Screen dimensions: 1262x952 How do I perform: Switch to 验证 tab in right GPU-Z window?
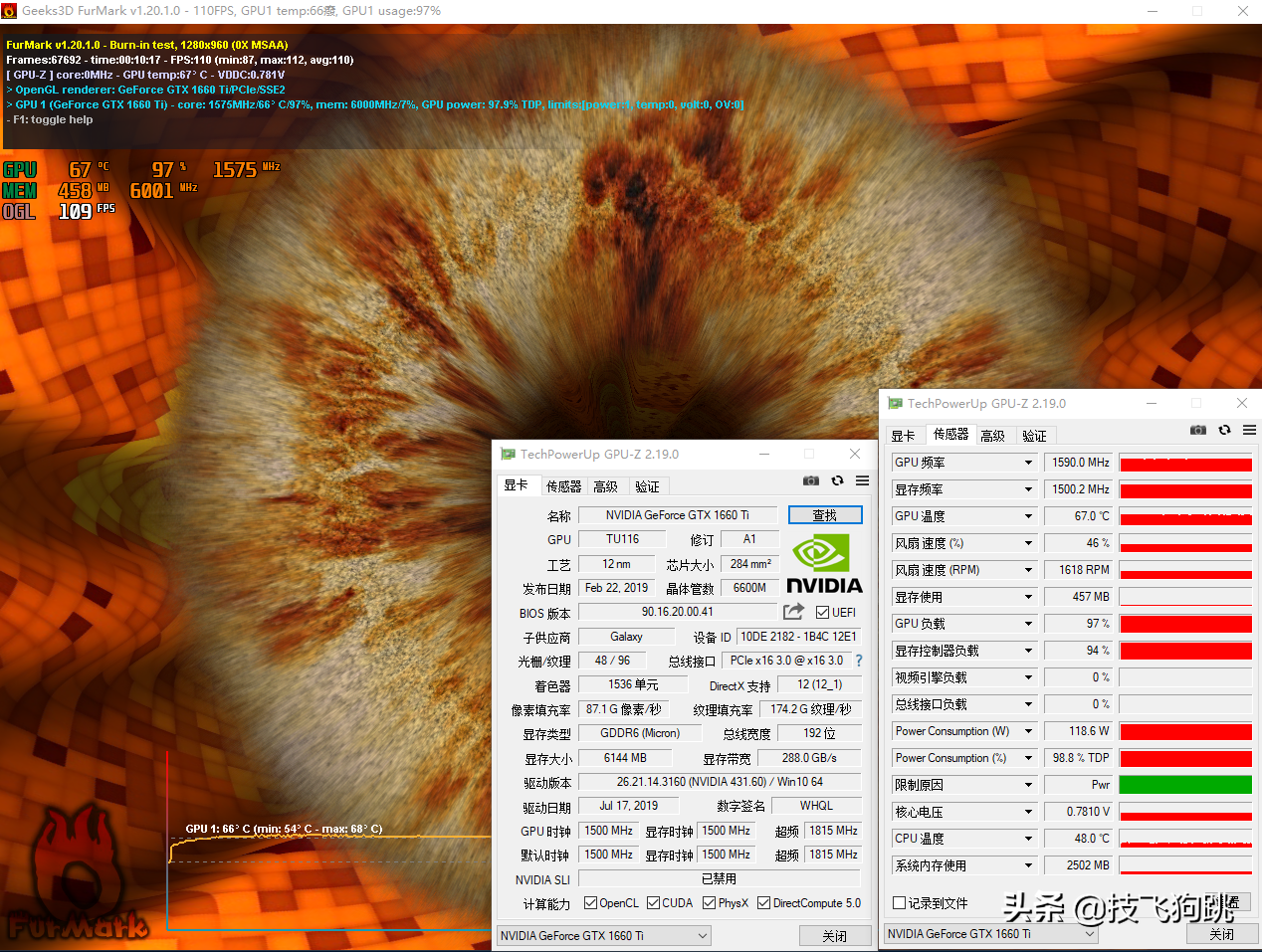click(x=1034, y=436)
